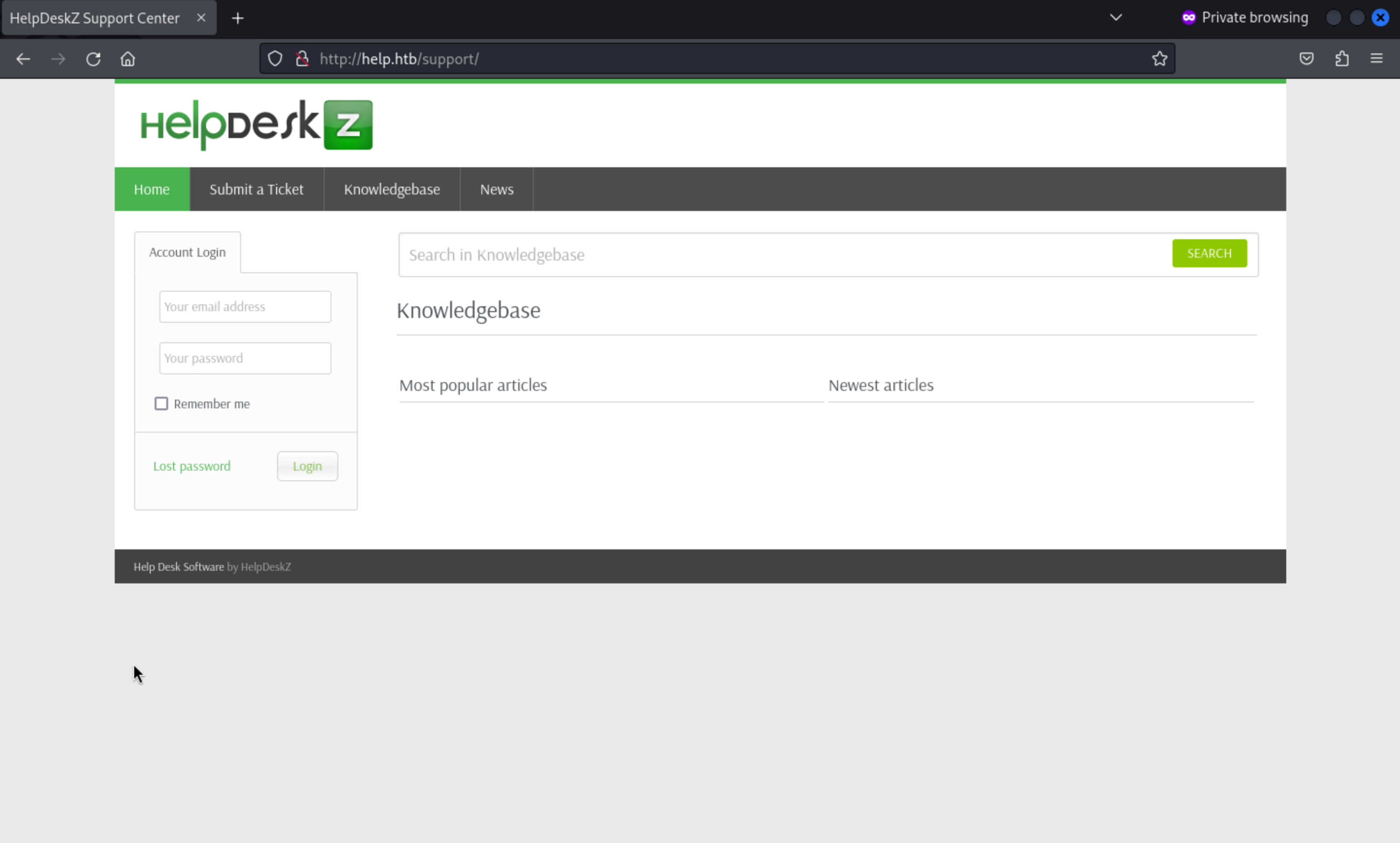Focus the Your email address field
1400x843 pixels.
click(245, 307)
